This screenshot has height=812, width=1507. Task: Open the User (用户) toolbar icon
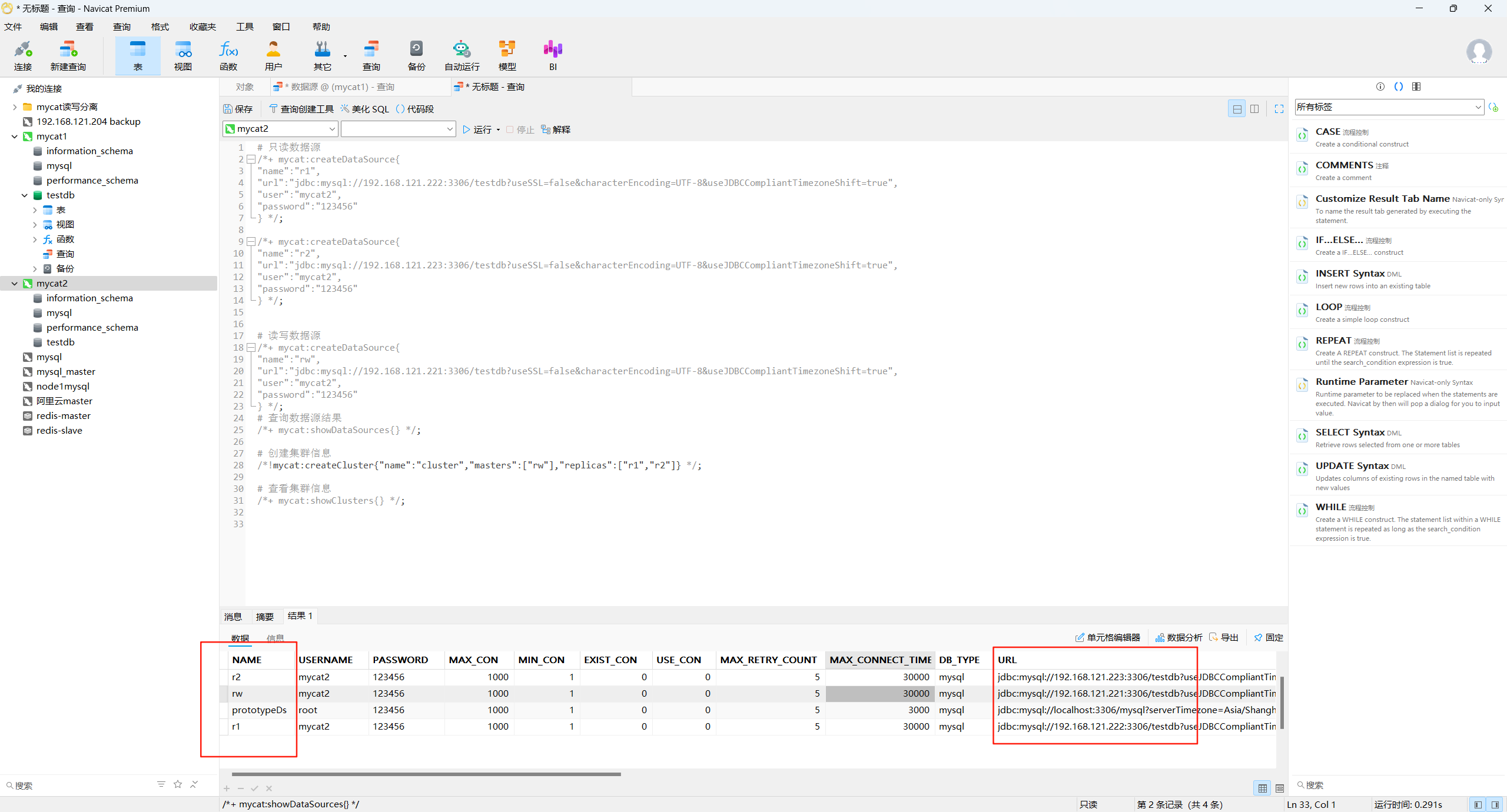[x=273, y=56]
